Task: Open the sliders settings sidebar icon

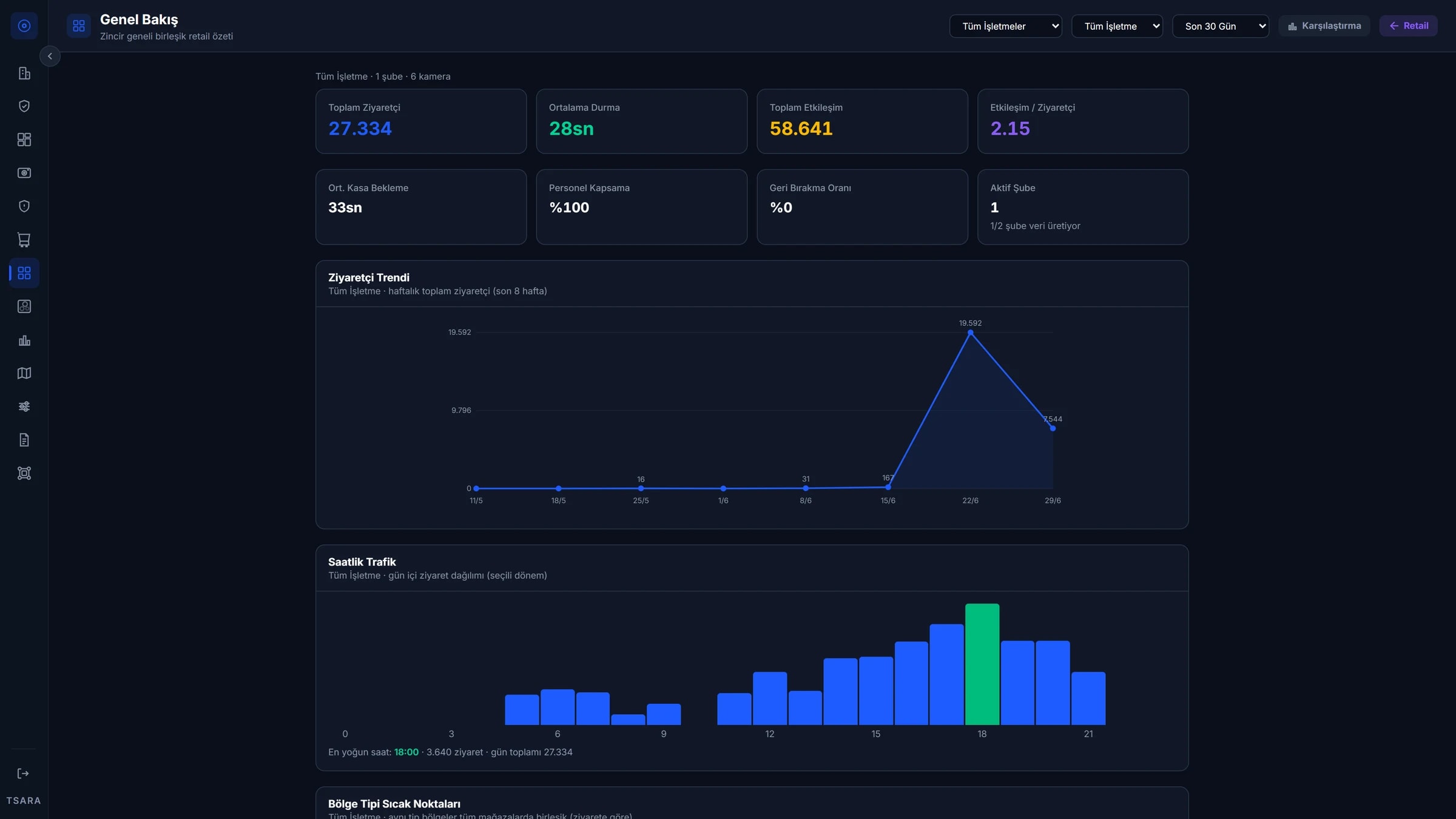Action: click(24, 406)
